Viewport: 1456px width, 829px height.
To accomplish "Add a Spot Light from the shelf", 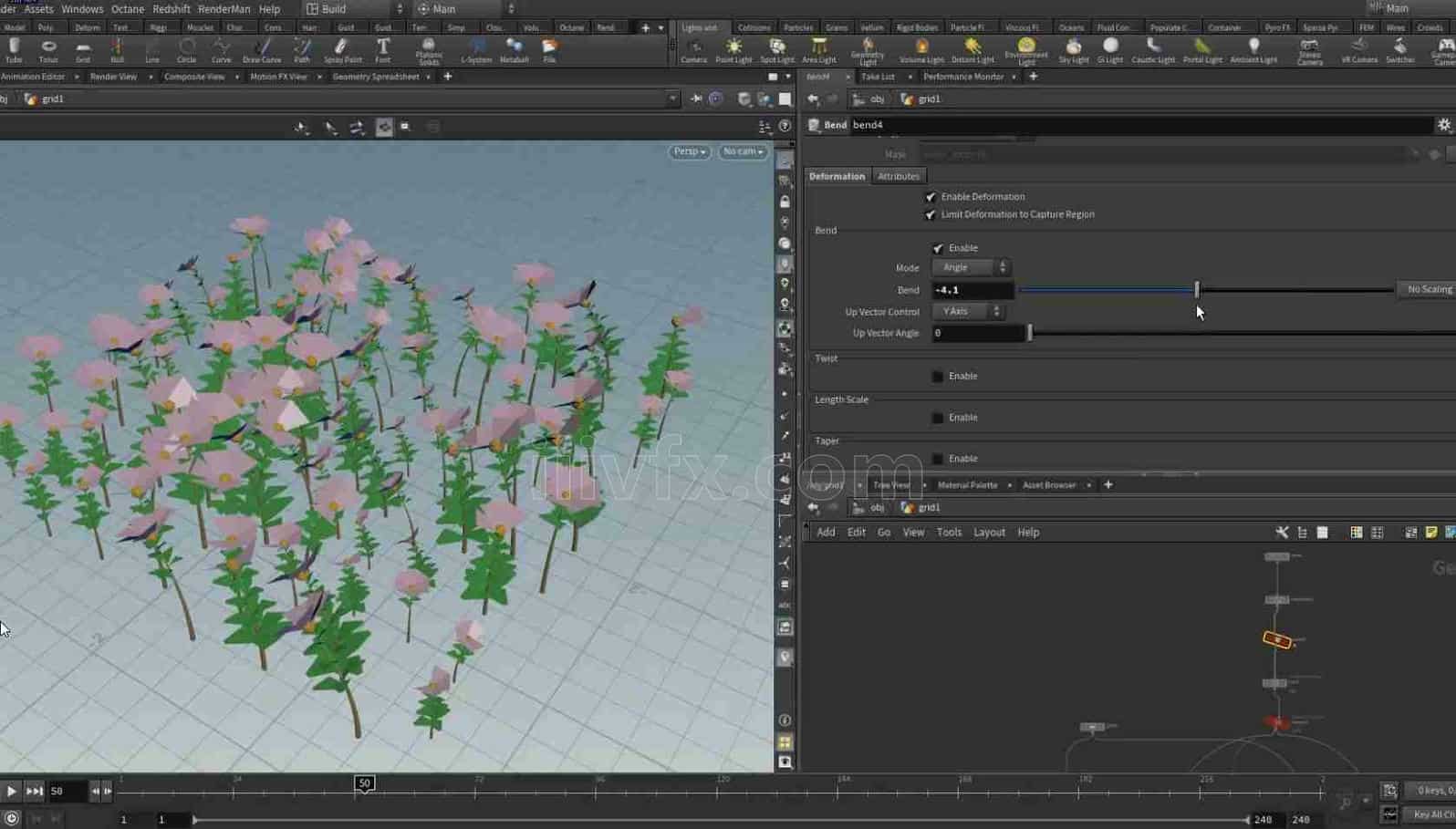I will [x=777, y=50].
